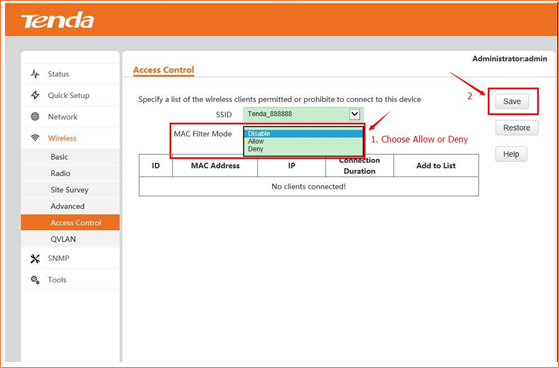Click the Status pulse icon
The width and height of the screenshot is (559, 368).
(35, 74)
